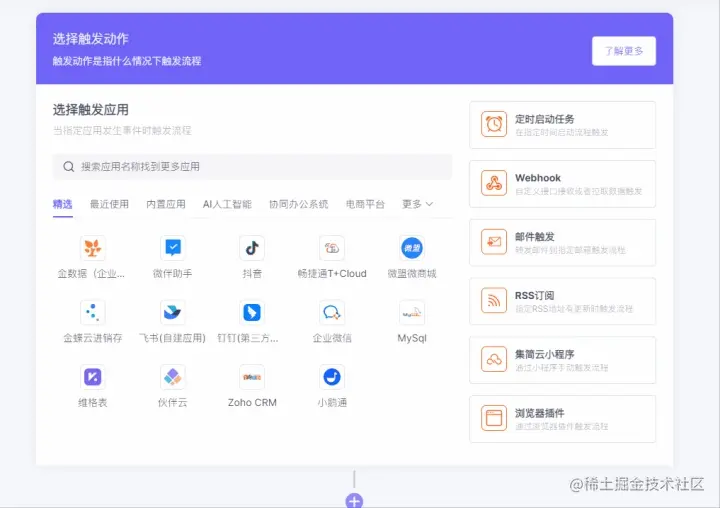Click the 企业微信 label text
The width and height of the screenshot is (720, 508).
coord(332,338)
